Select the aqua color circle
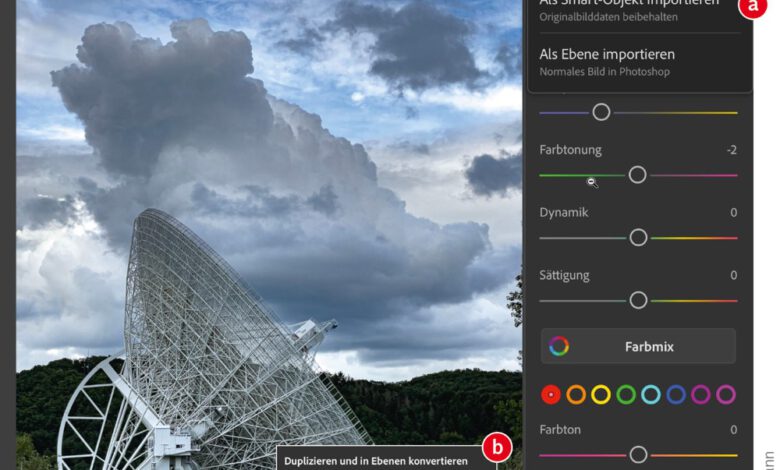The image size is (780, 470). coord(651,394)
